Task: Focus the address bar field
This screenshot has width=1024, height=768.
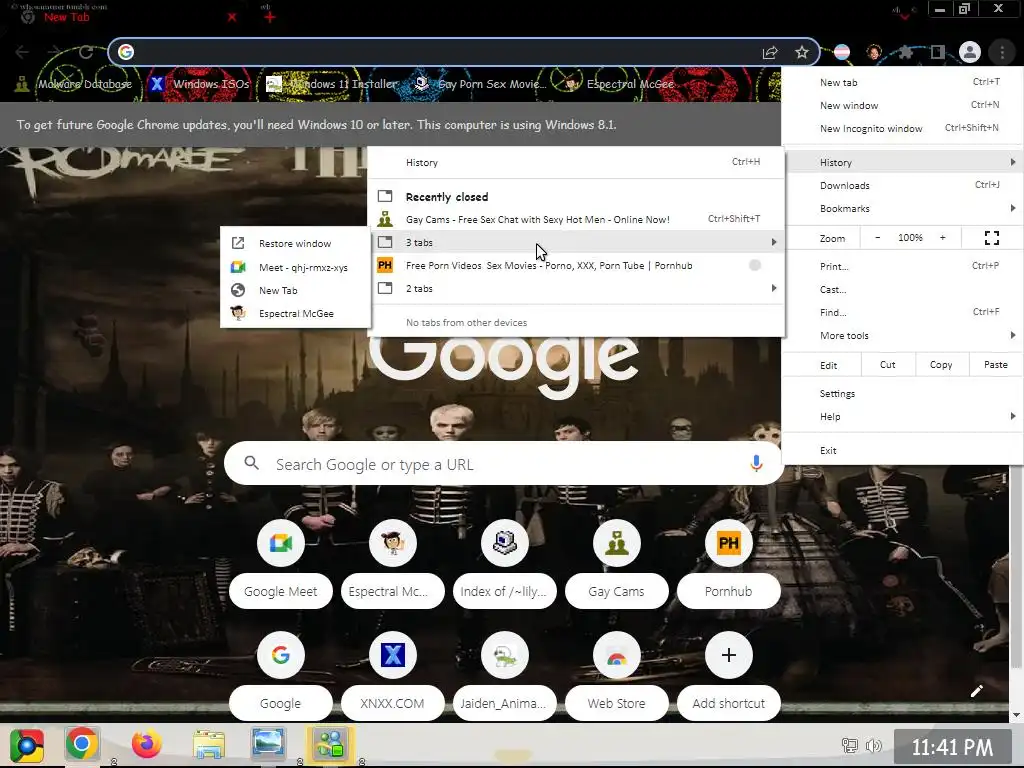Action: point(444,52)
